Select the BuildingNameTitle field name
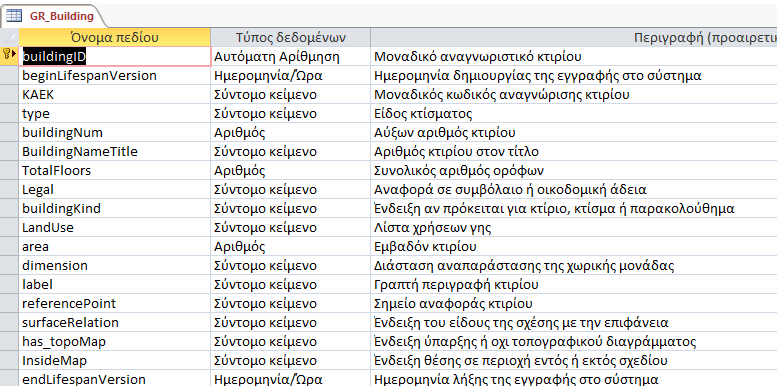This screenshot has height=389, width=777. point(114,151)
